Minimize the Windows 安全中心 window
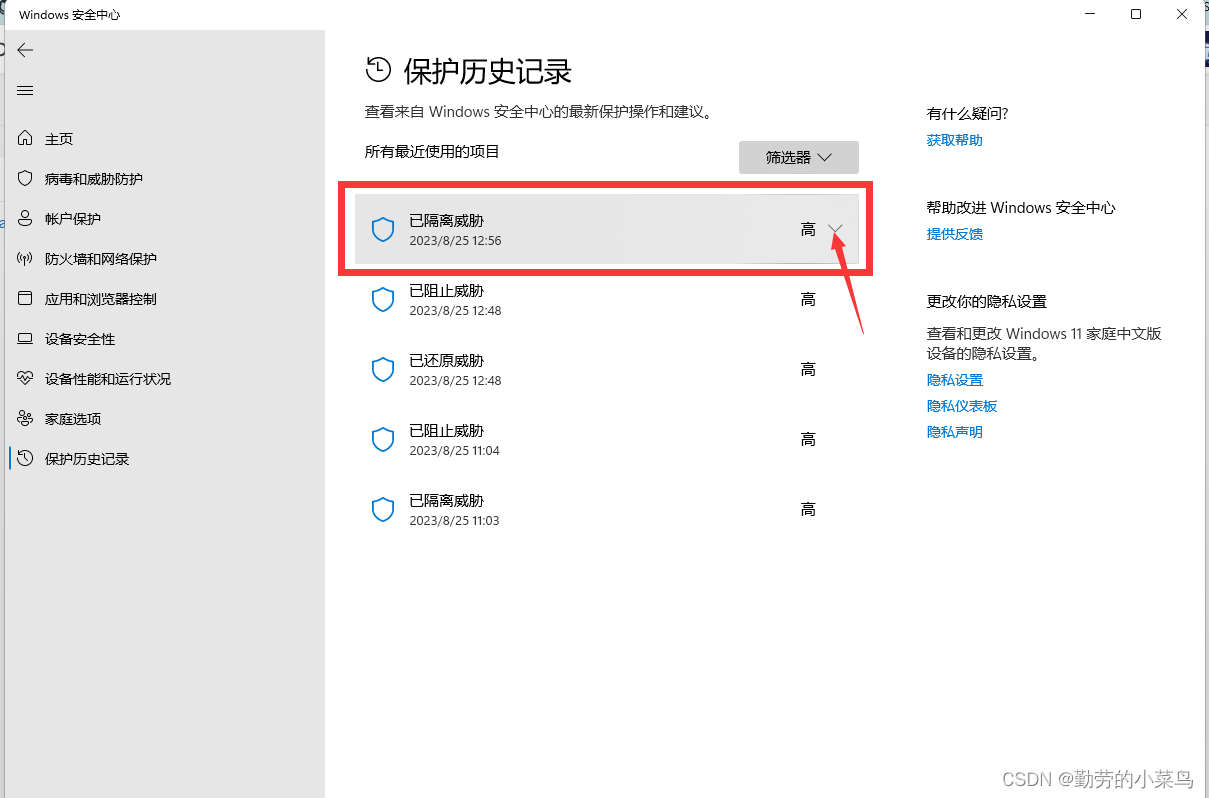The image size is (1209, 798). click(x=1089, y=14)
